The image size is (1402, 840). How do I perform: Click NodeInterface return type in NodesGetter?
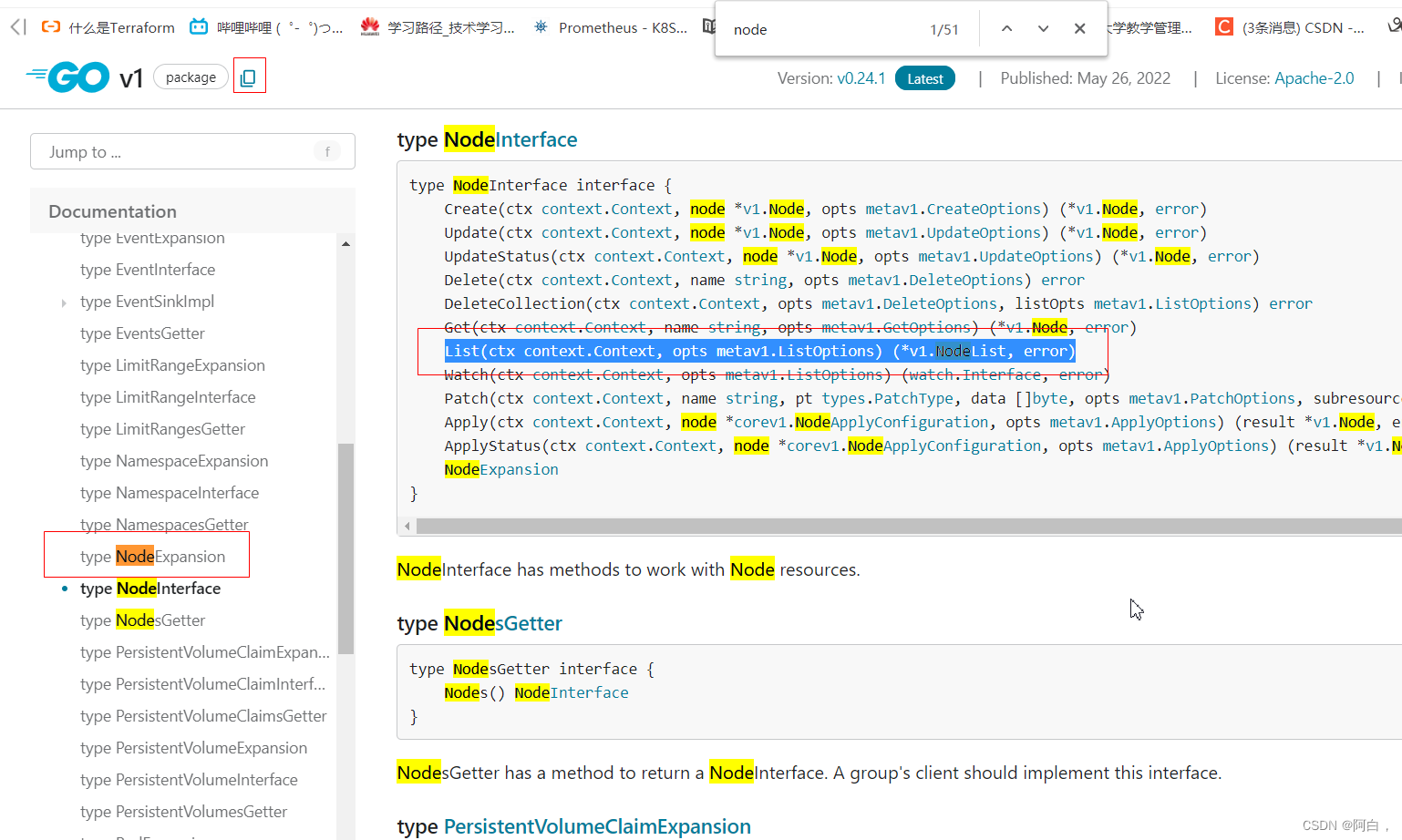(572, 692)
